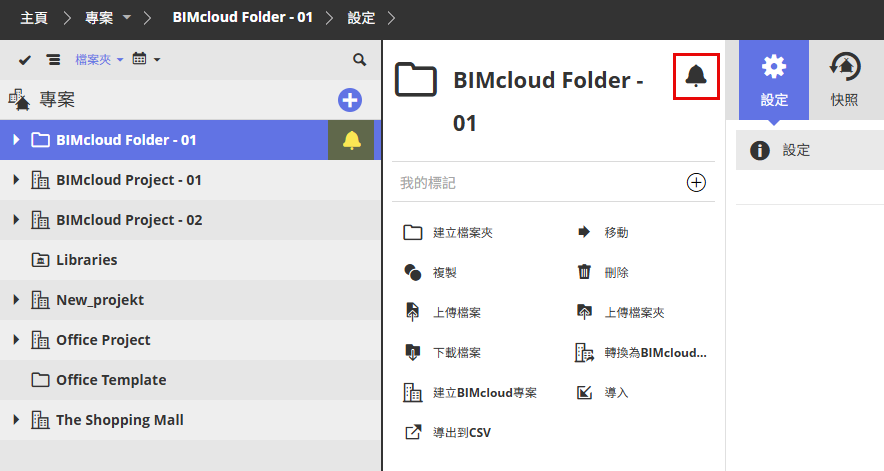Click the checkmark selection icon
Image resolution: width=884 pixels, height=471 pixels.
click(x=24, y=59)
